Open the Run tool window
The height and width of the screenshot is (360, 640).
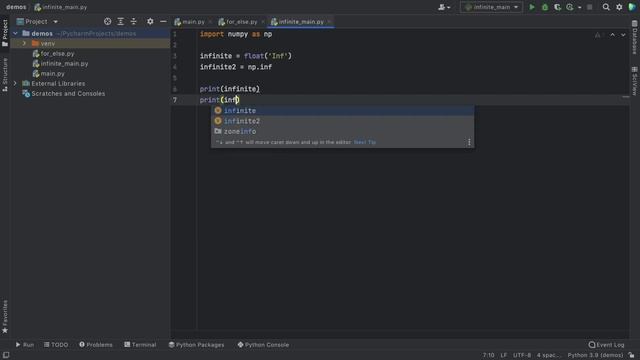click(x=25, y=345)
